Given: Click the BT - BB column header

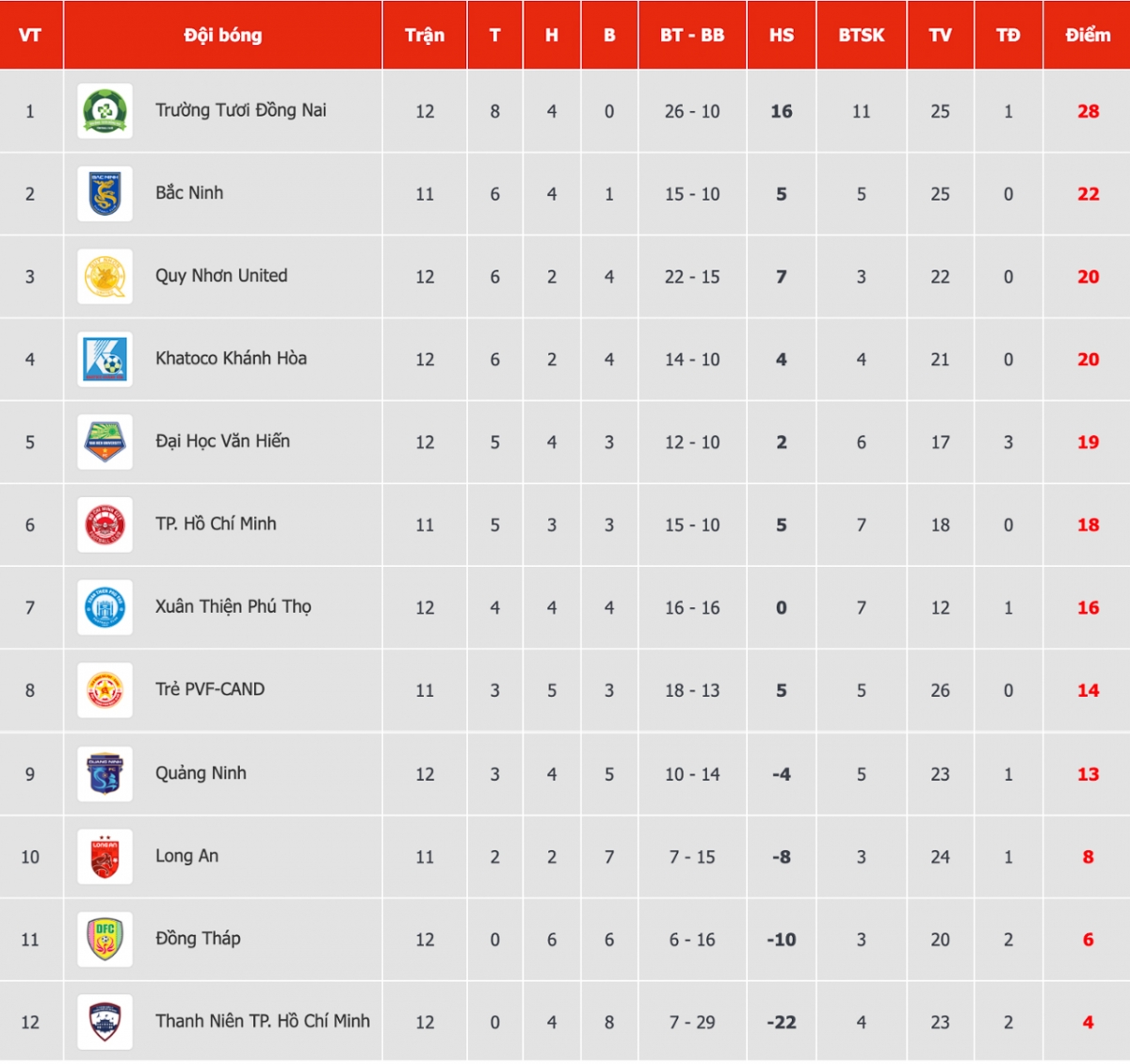Looking at the screenshot, I should tap(692, 35).
